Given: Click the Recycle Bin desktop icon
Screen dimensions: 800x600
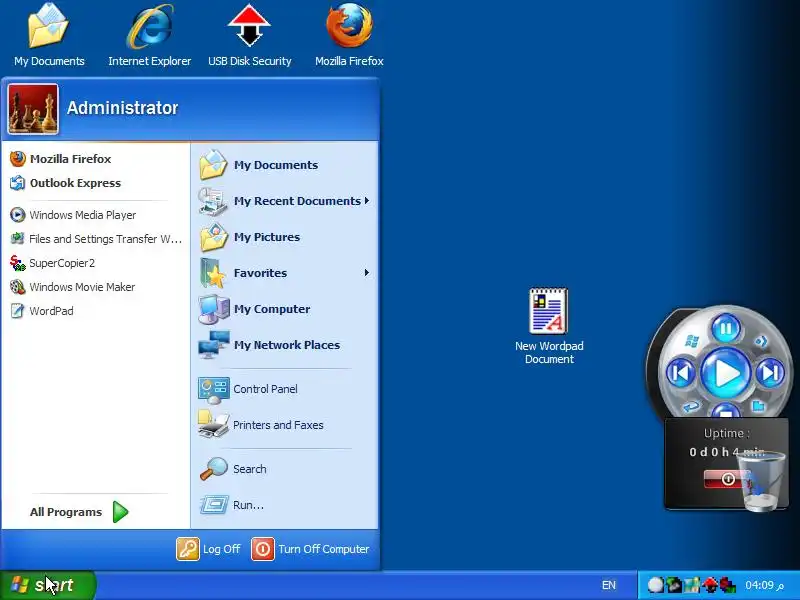Looking at the screenshot, I should pos(762,482).
